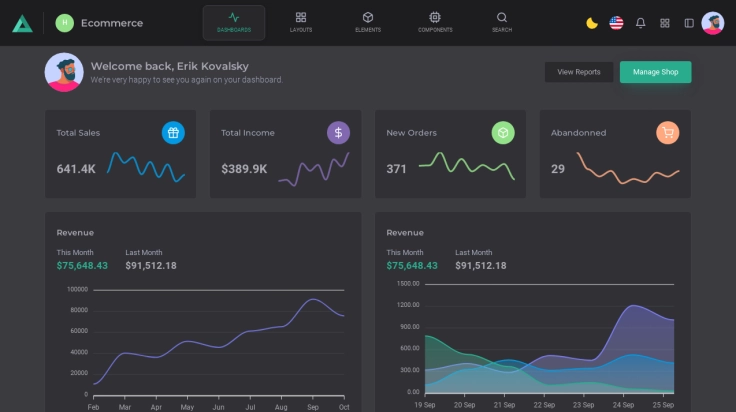This screenshot has height=412, width=736.
Task: Open the user profile avatar menu
Action: (x=713, y=23)
